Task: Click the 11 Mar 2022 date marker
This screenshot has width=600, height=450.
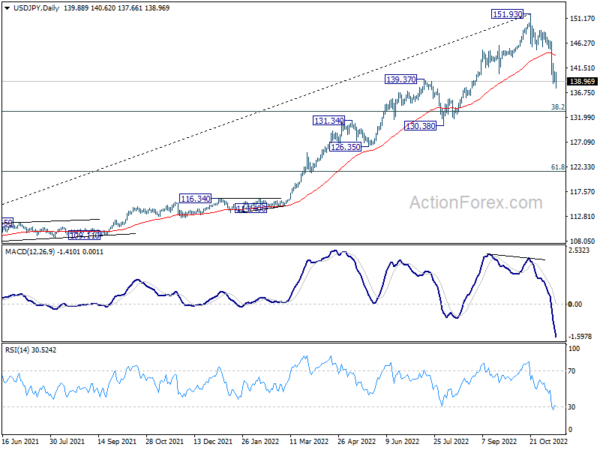Action: point(308,441)
